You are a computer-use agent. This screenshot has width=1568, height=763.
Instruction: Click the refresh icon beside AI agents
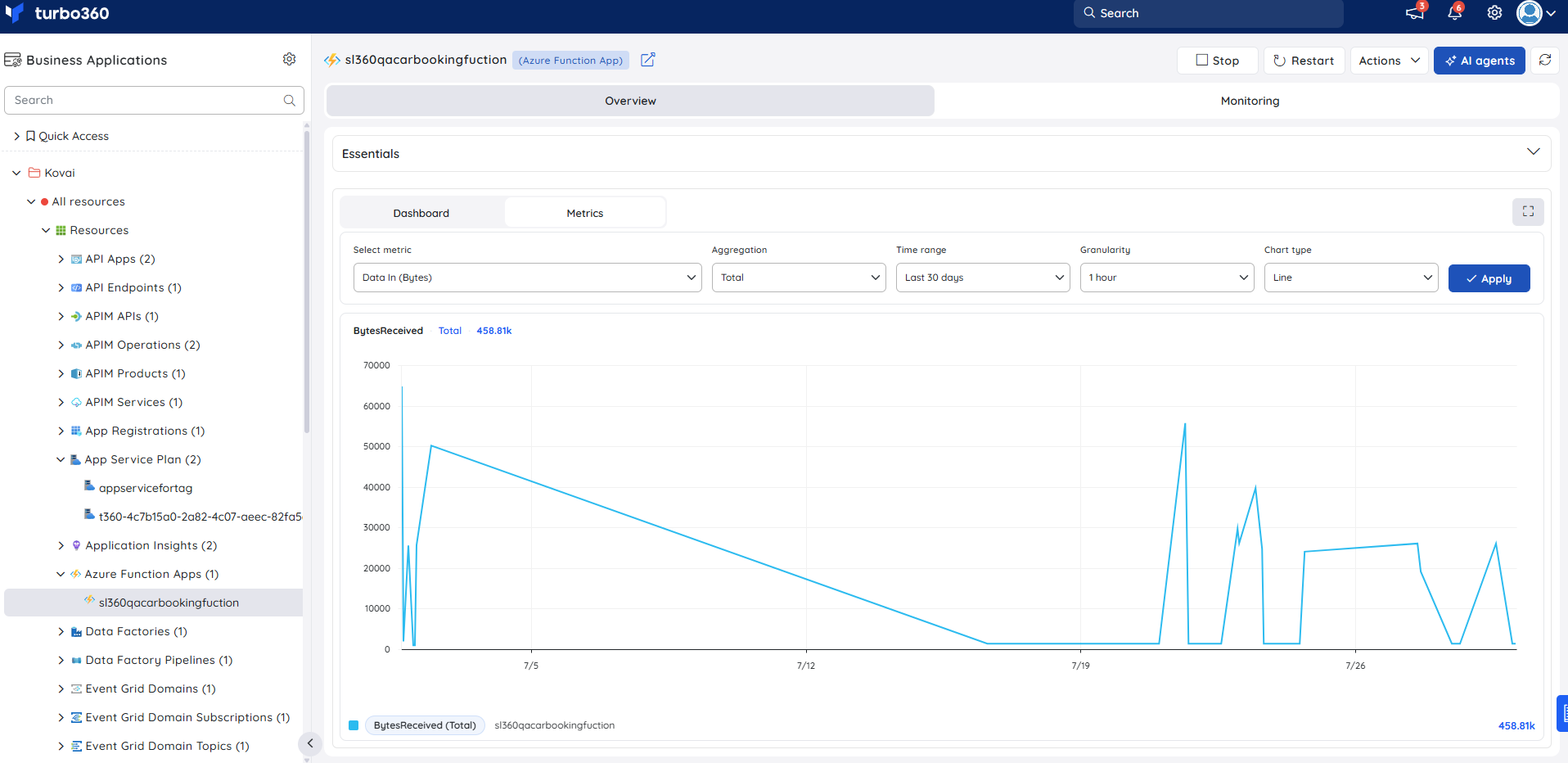coord(1545,60)
